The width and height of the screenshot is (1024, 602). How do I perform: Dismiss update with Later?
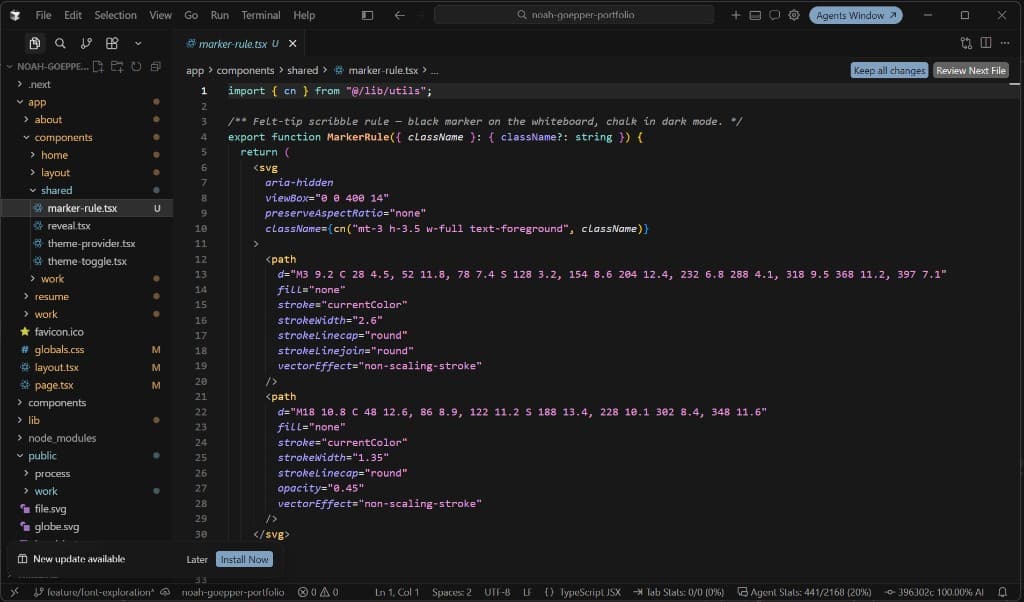point(197,560)
